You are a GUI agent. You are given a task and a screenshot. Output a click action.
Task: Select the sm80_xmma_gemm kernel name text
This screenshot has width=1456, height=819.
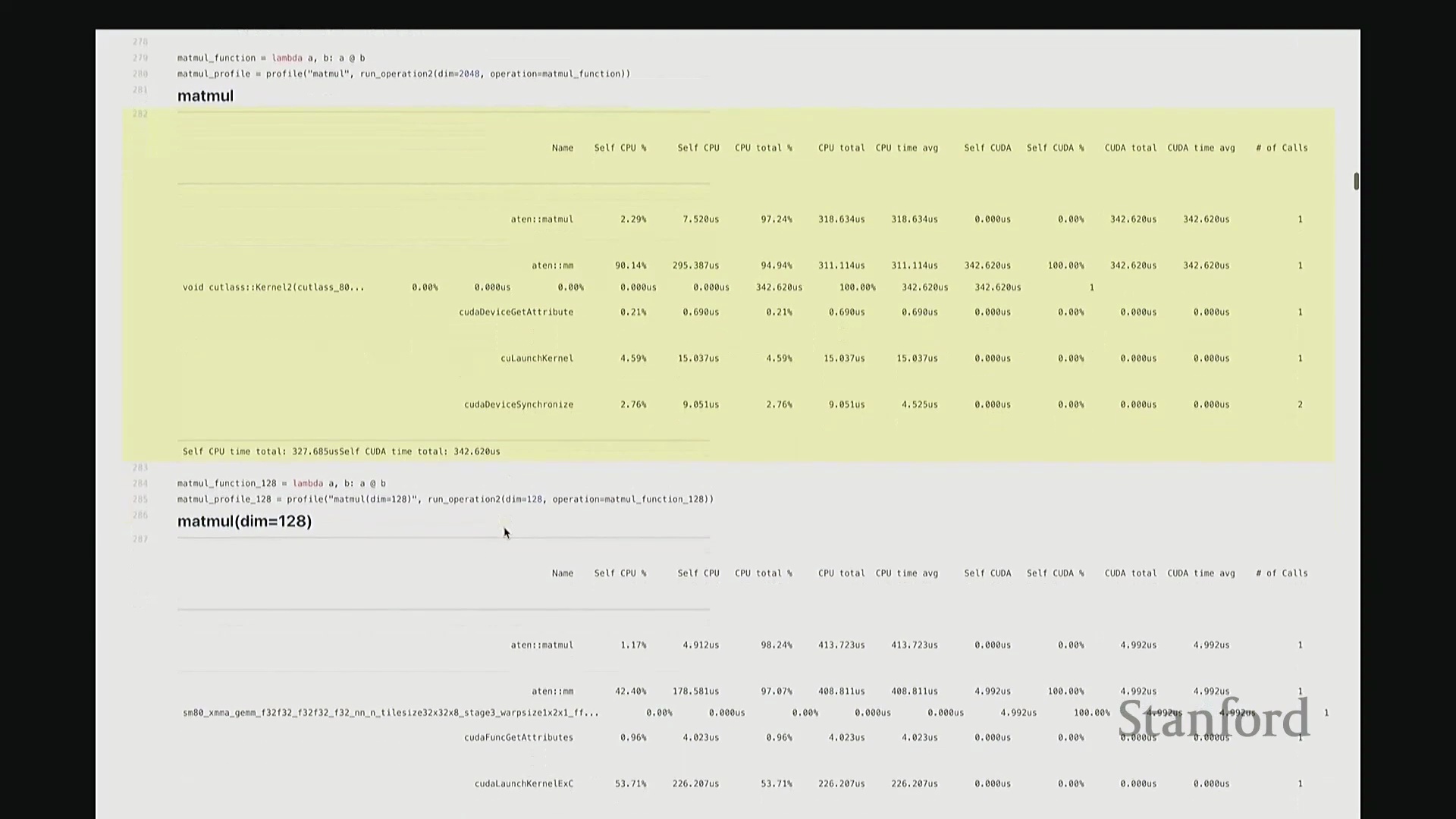[391, 713]
